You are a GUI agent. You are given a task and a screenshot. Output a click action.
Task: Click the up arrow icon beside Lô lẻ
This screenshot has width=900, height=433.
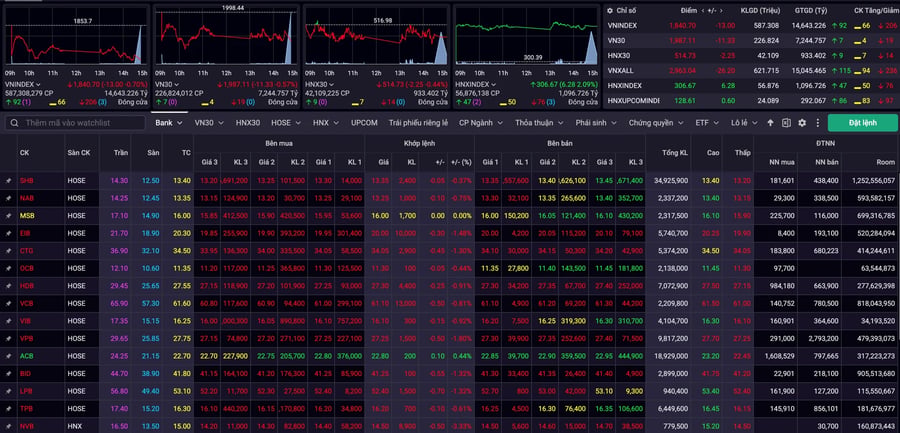[770, 123]
